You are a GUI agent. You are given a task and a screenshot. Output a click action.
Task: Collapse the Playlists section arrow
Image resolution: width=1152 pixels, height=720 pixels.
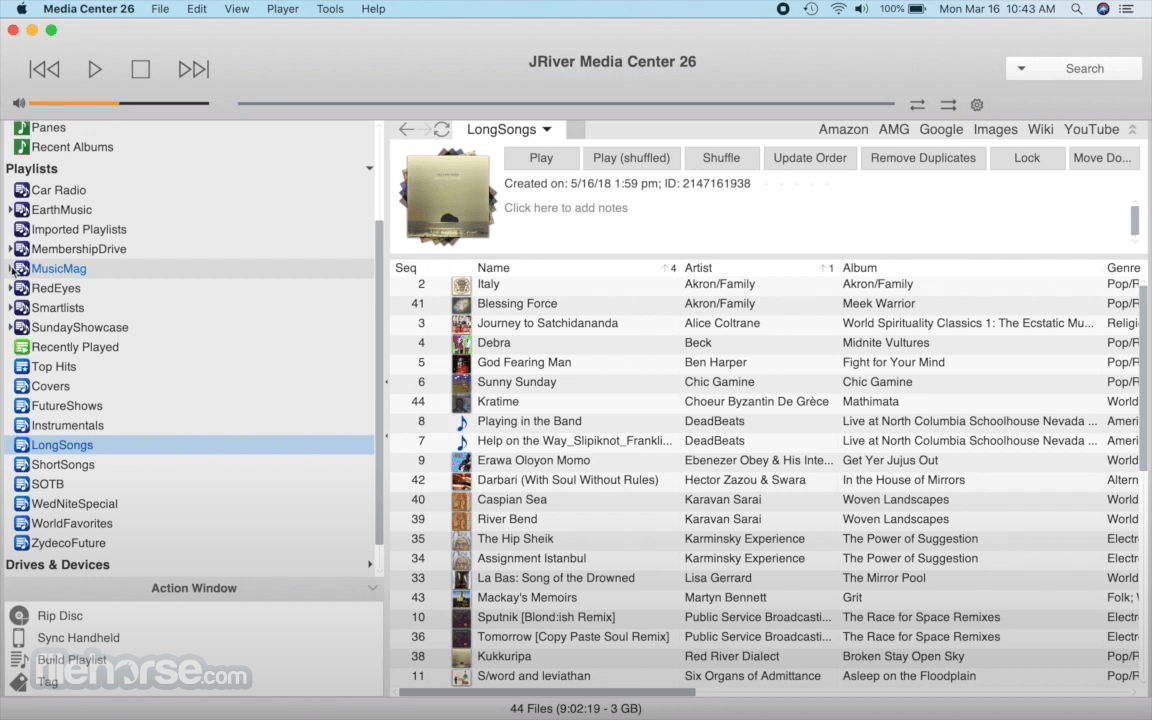370,169
